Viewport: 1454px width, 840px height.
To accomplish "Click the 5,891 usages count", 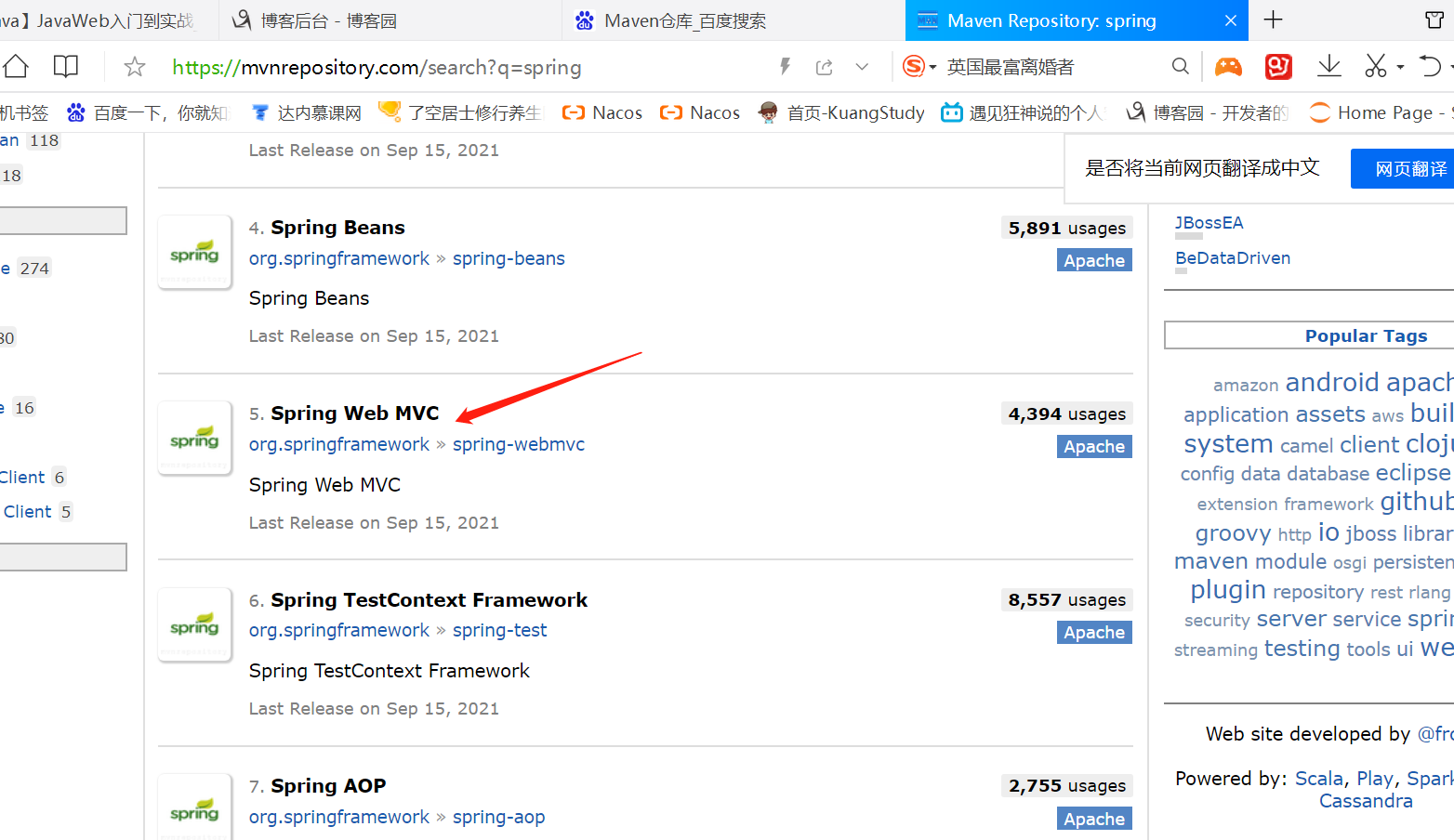I will [x=1066, y=228].
